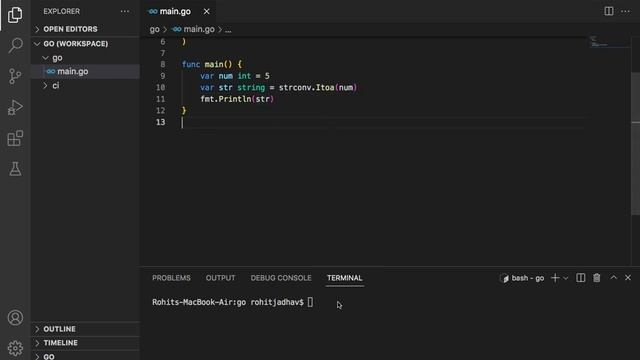Image resolution: width=640 pixels, height=360 pixels.
Task: Open Explorer more actions ellipsis
Action: 125,11
